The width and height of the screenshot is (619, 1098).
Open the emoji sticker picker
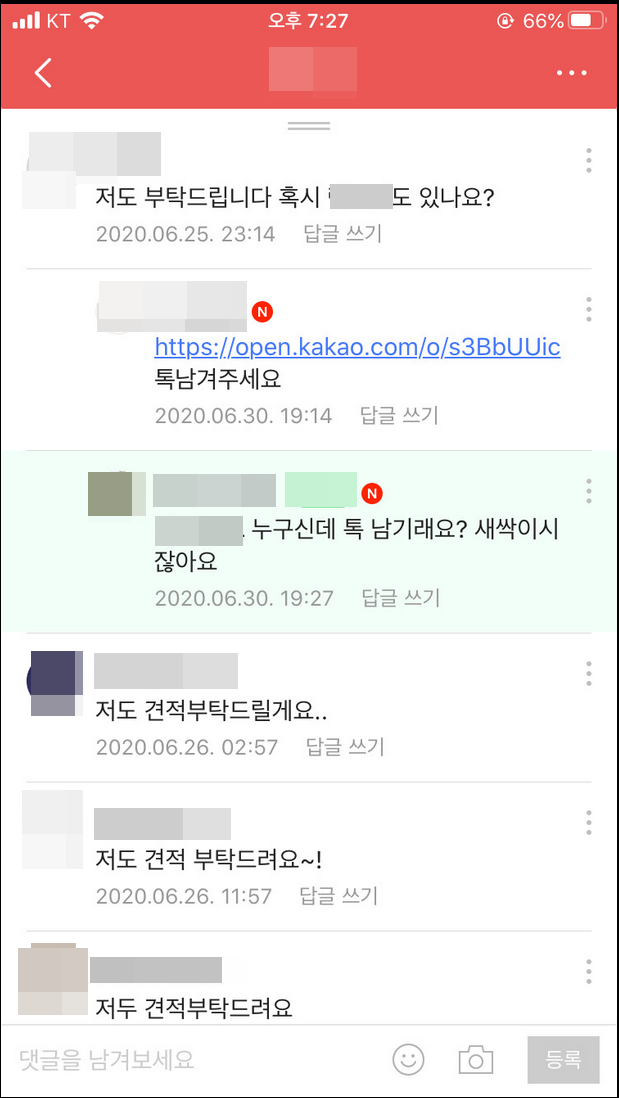408,1059
